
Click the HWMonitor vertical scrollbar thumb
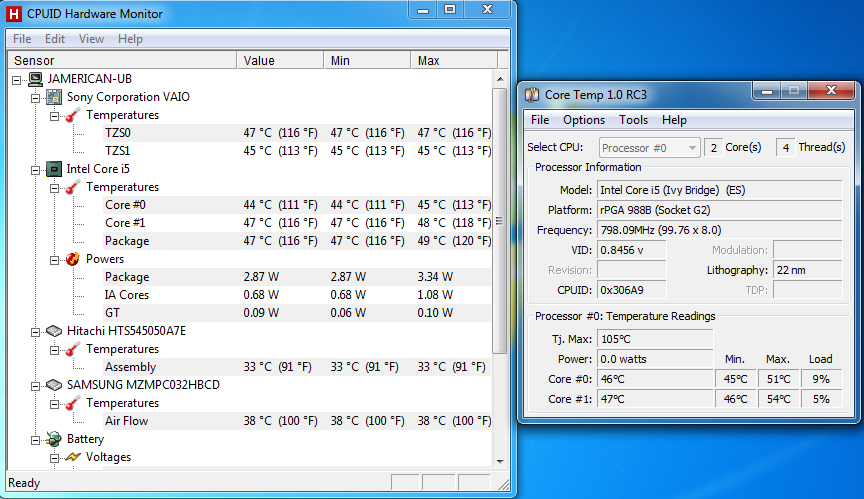click(500, 221)
